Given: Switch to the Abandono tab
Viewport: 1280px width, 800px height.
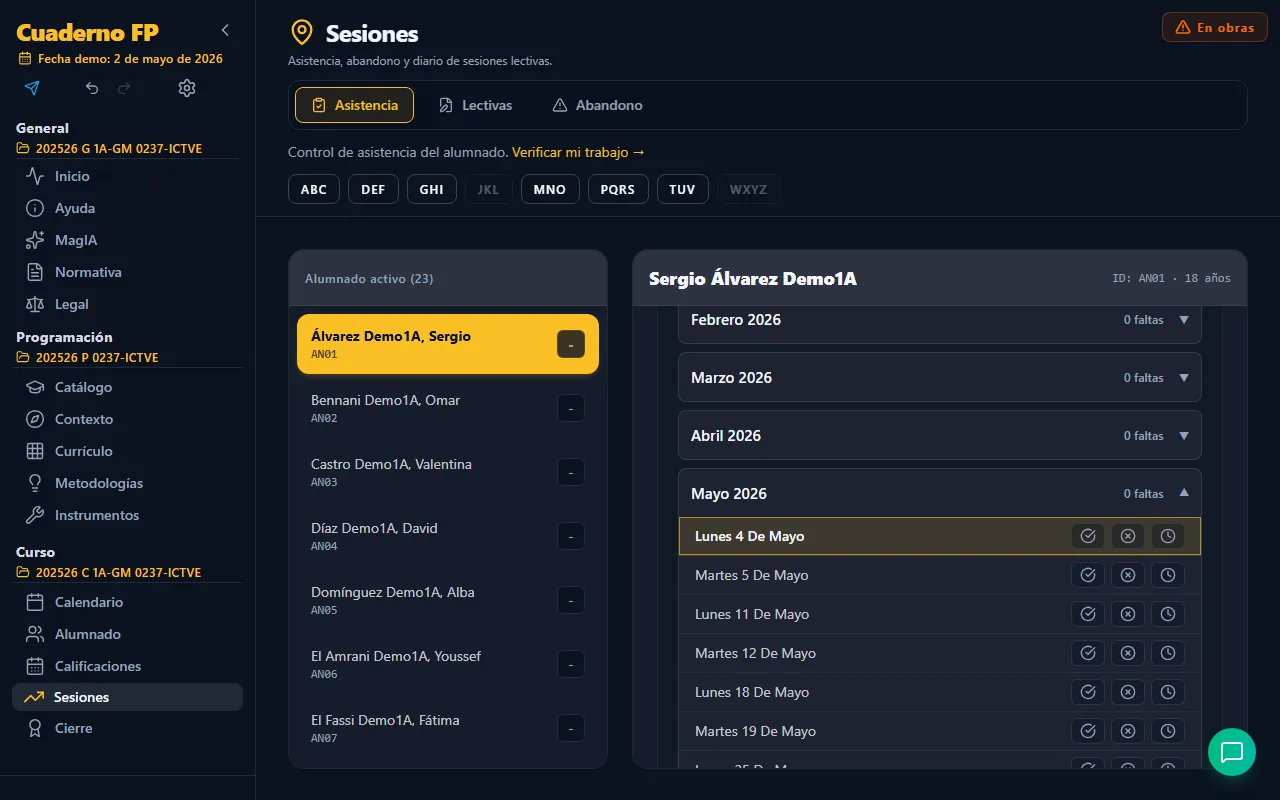Looking at the screenshot, I should (597, 105).
